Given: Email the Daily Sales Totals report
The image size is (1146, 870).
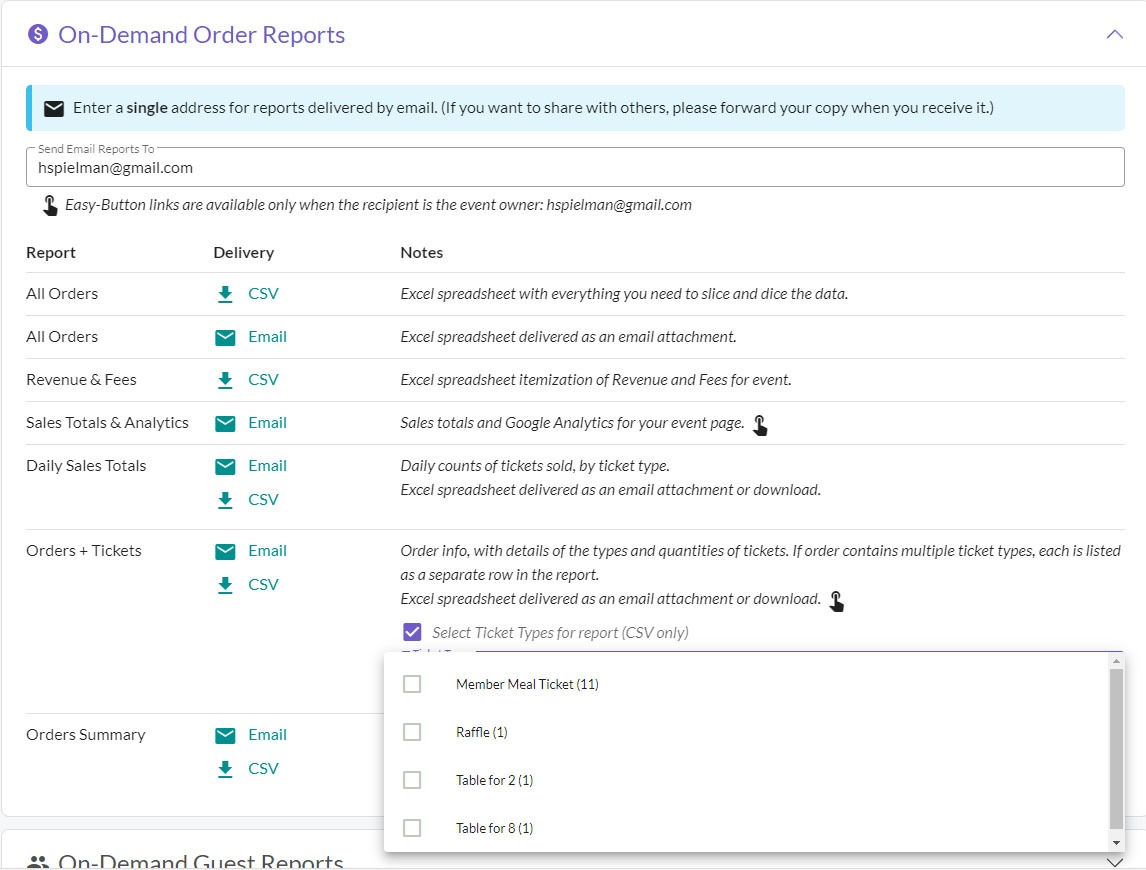Looking at the screenshot, I should pyautogui.click(x=267, y=466).
